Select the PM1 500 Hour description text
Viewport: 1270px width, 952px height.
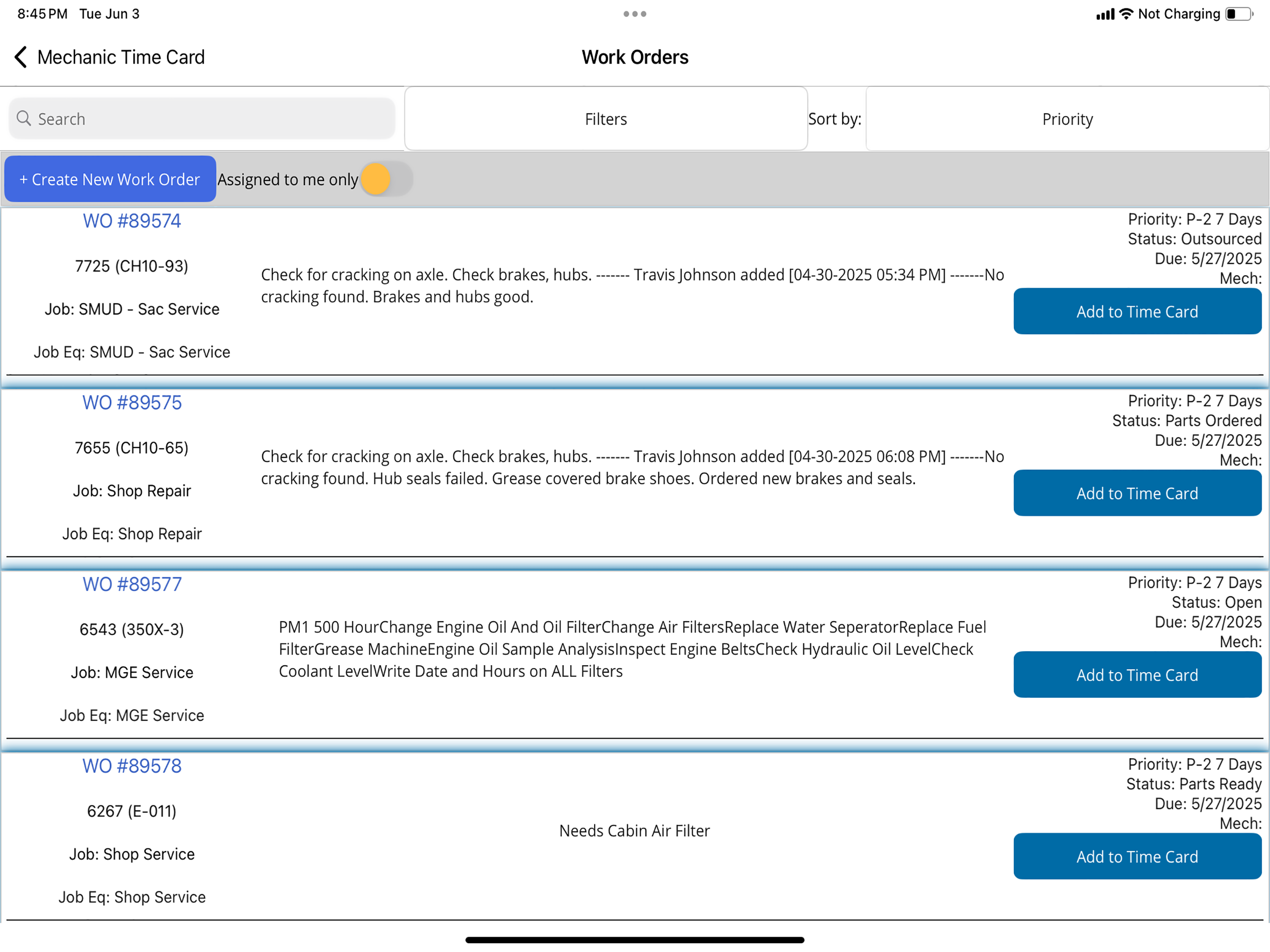point(633,649)
